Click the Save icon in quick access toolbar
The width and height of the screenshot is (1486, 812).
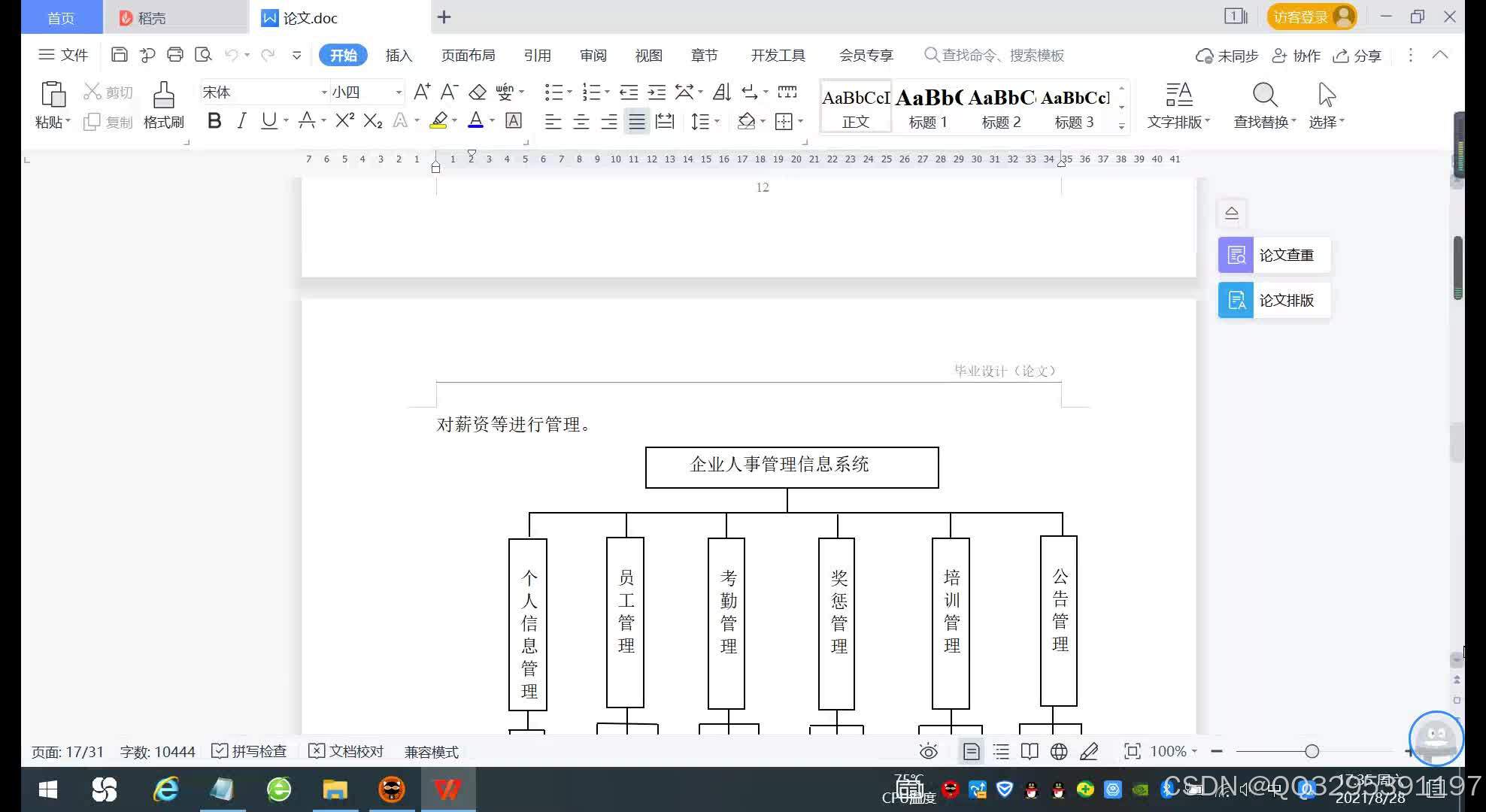(119, 55)
